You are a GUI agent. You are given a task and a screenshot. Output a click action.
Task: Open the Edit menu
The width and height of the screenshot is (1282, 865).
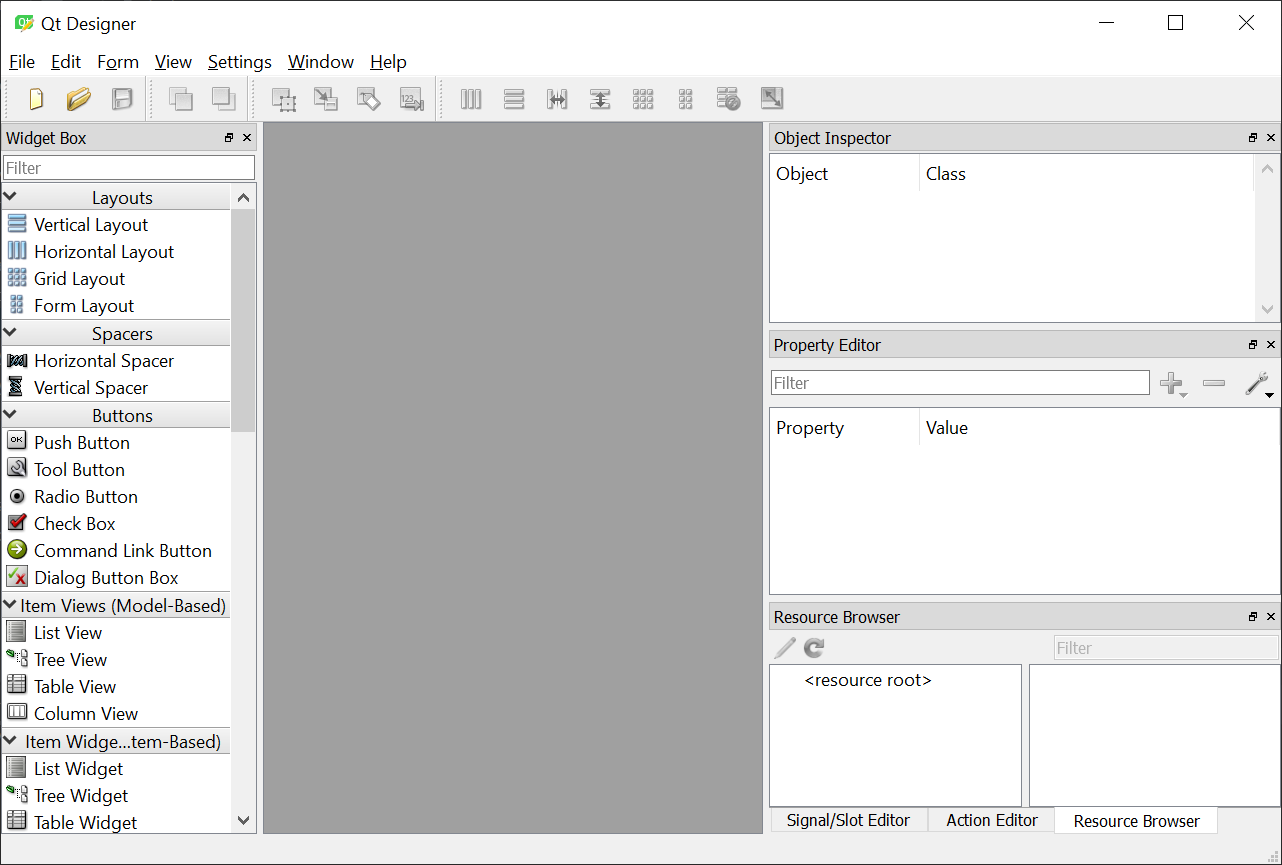[x=66, y=62]
